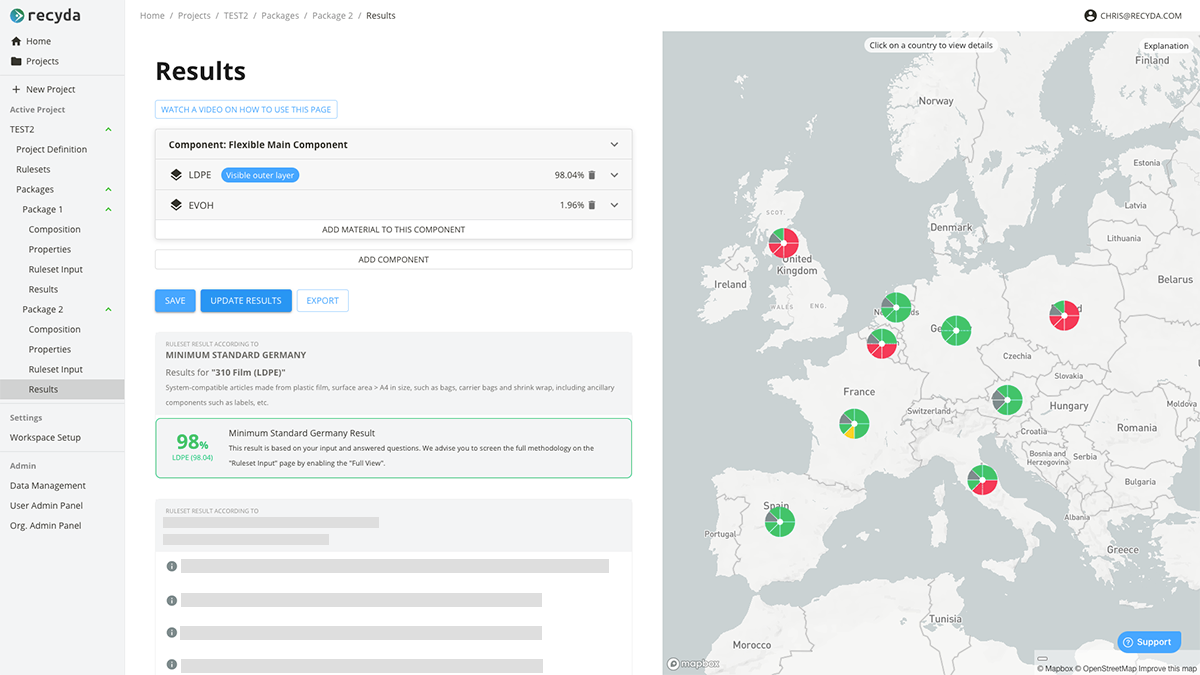The width and height of the screenshot is (1200, 675).
Task: Click the second info icon in loading results
Action: pos(172,600)
